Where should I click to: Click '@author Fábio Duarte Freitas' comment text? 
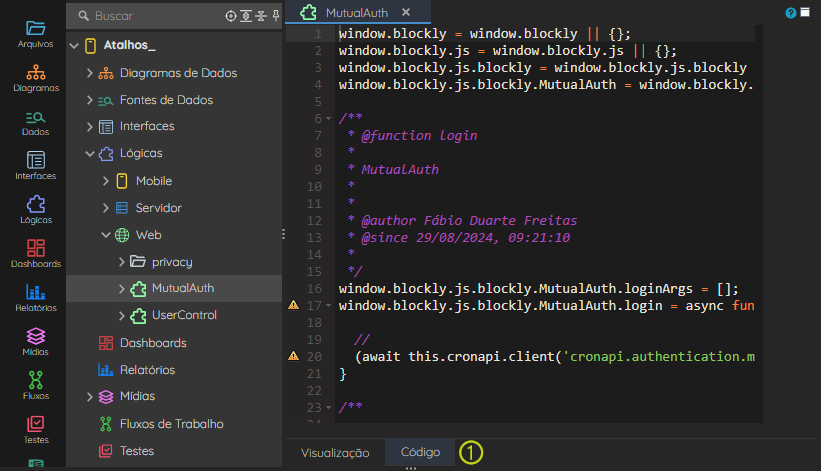[x=469, y=220]
